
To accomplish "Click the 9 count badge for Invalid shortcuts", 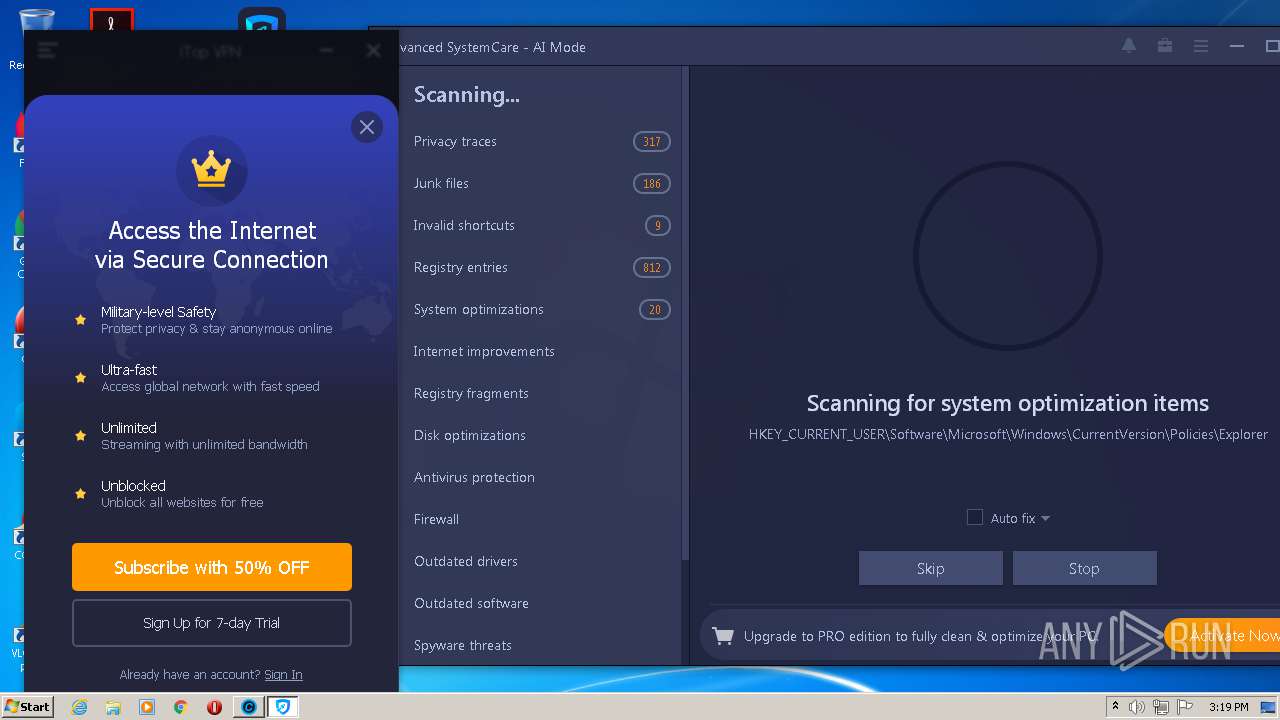I will pyautogui.click(x=658, y=226).
